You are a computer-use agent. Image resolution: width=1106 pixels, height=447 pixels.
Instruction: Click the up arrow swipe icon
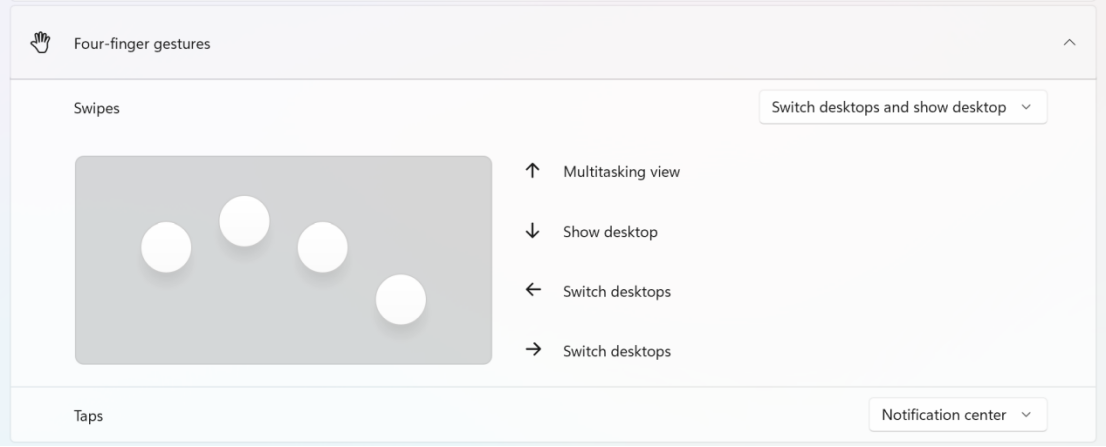(533, 171)
